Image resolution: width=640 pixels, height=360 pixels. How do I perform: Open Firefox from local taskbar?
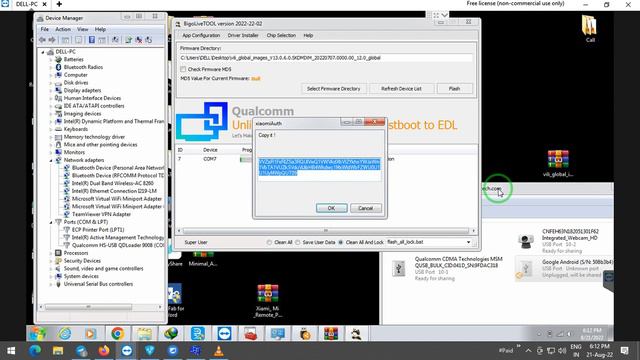(x=104, y=351)
